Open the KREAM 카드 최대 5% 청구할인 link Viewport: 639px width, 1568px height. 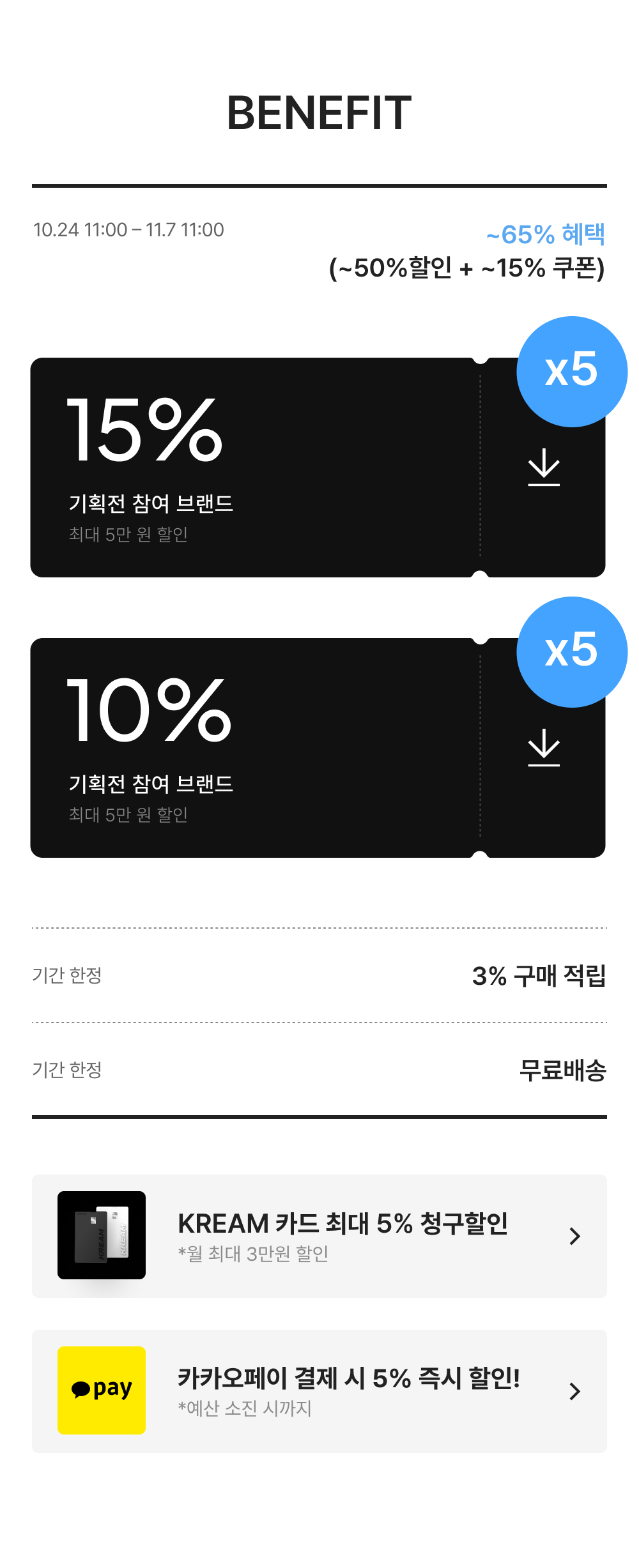343,1224
